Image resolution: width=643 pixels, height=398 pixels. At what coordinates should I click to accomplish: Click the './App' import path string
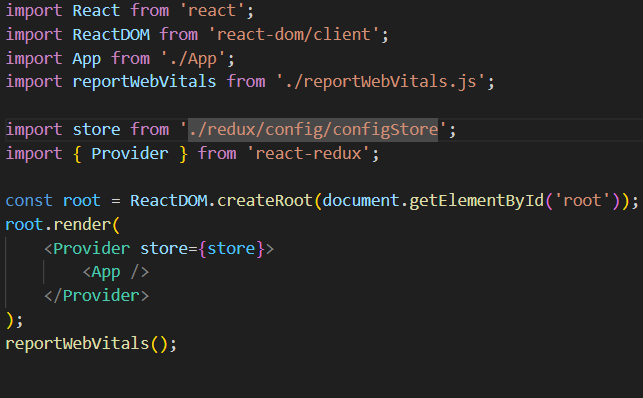193,59
